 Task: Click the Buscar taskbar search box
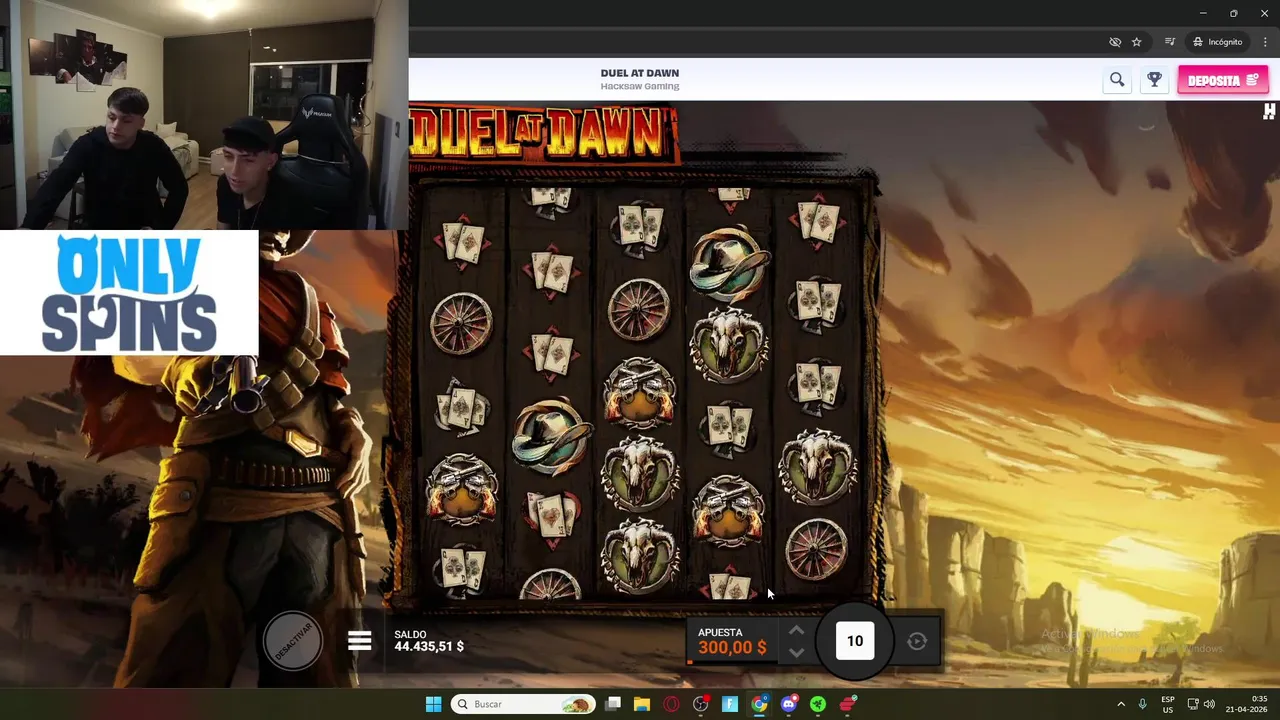pos(523,704)
